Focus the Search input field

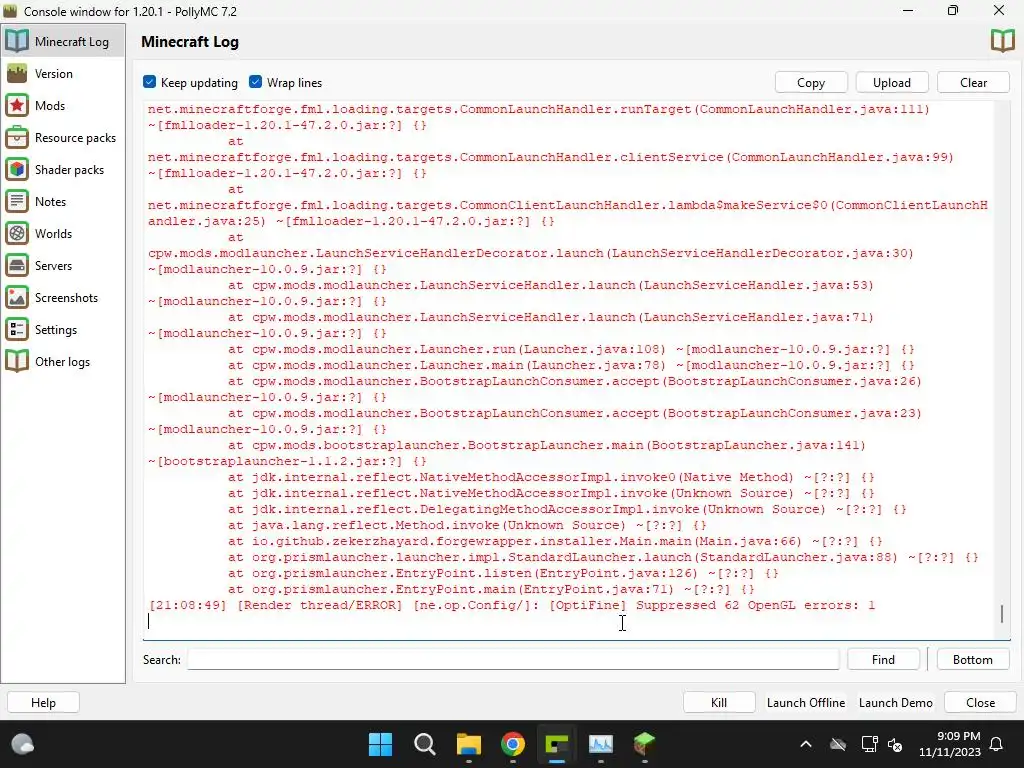(513, 659)
